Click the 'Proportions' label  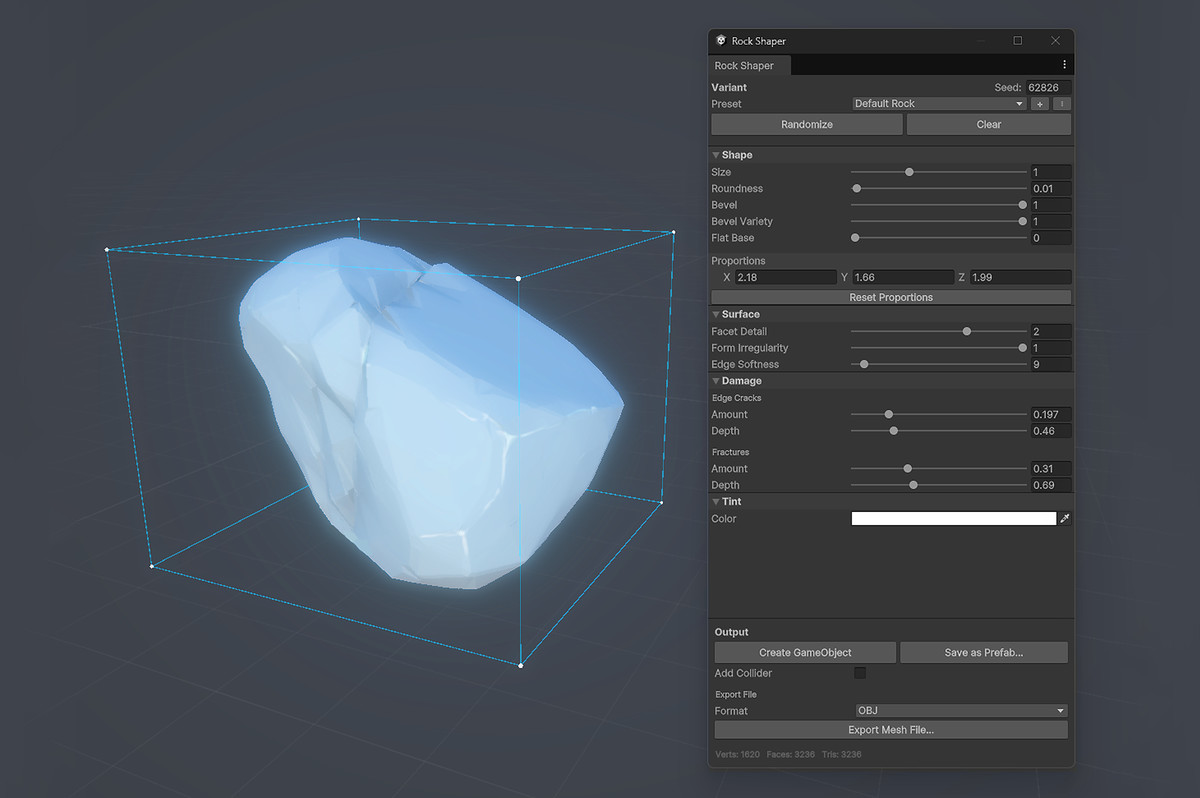pyautogui.click(x=738, y=261)
